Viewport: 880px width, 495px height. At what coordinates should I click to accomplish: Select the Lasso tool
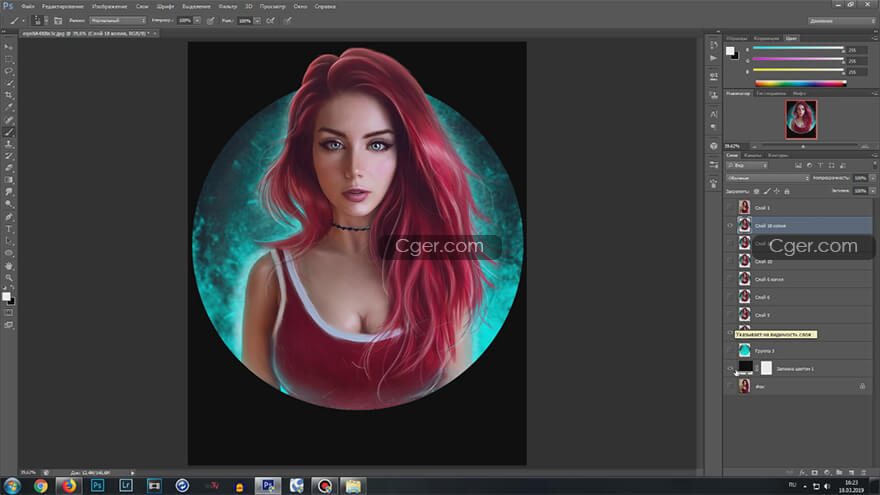pos(8,71)
